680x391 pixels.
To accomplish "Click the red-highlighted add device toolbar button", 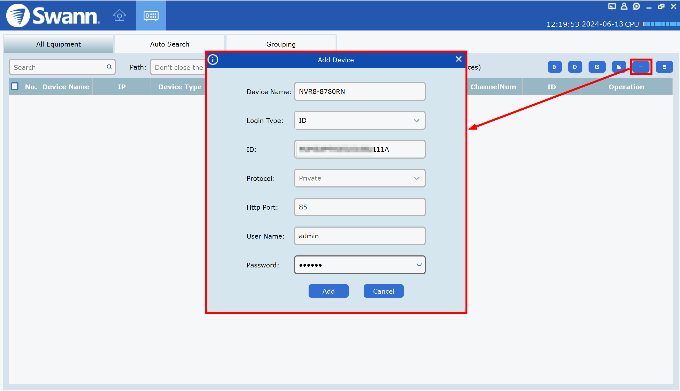I will [641, 67].
